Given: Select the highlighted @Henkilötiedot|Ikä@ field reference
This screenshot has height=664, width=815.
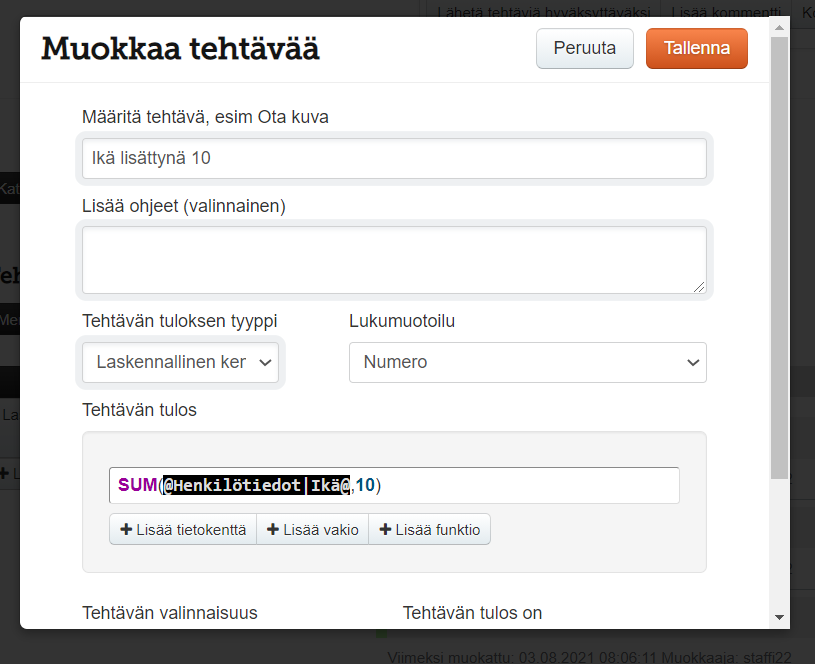Looking at the screenshot, I should coord(257,485).
